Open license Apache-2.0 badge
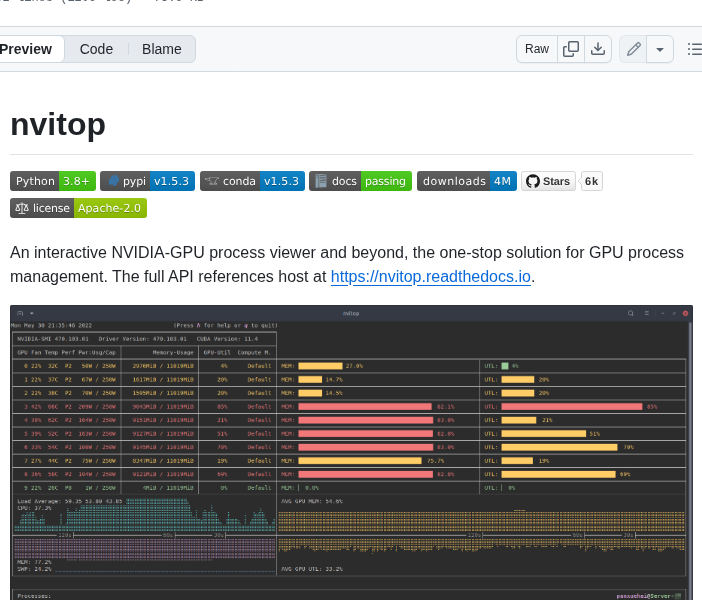This screenshot has width=702, height=600. (x=78, y=208)
